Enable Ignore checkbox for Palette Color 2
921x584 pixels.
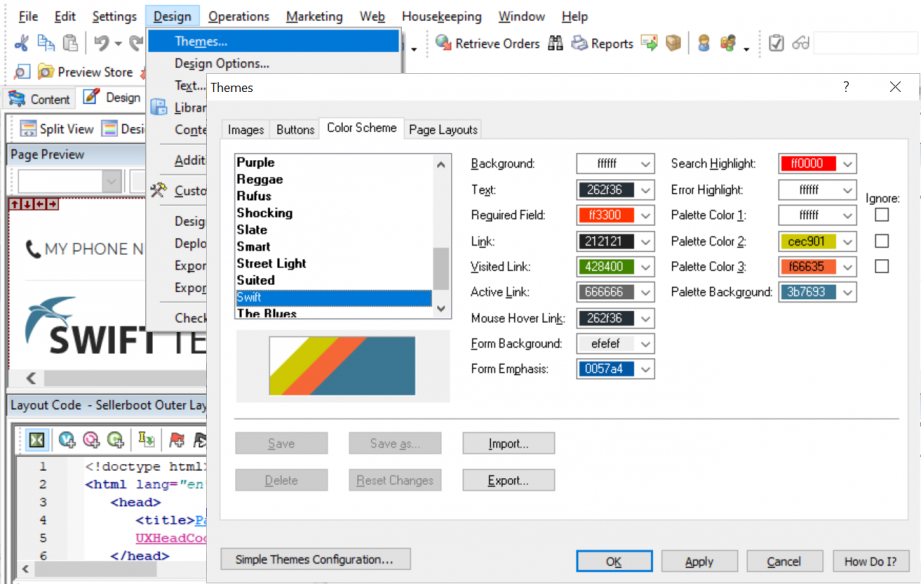[x=881, y=241]
